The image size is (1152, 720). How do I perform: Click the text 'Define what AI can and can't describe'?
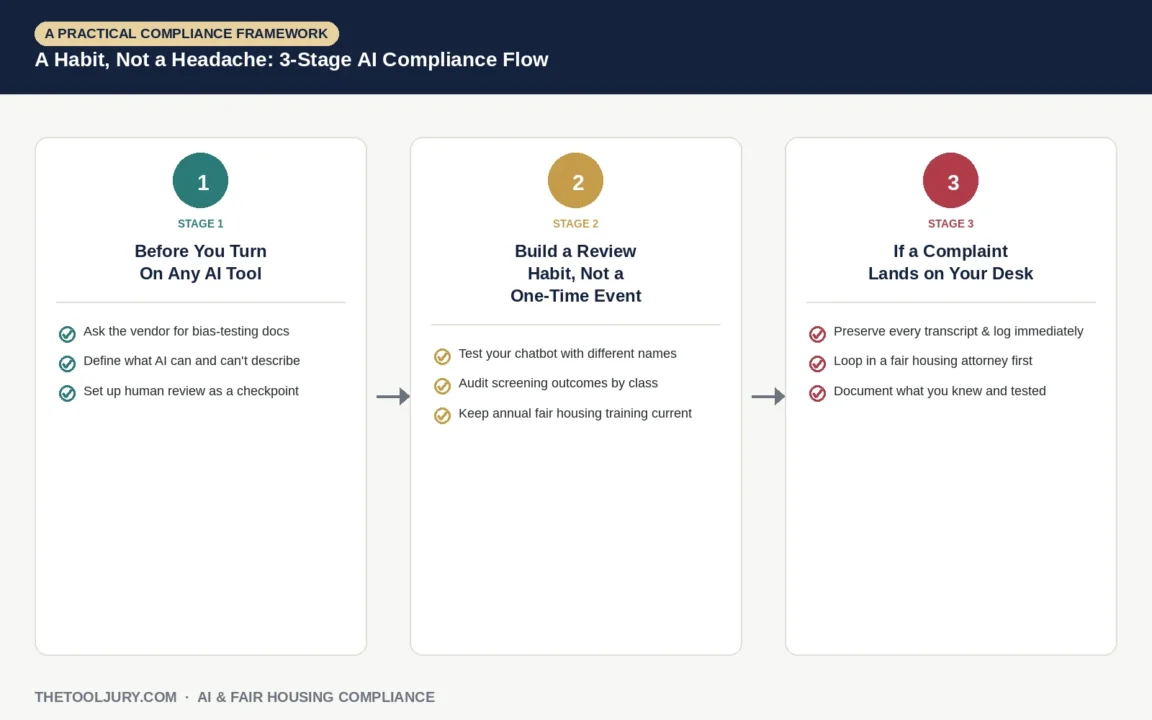(x=192, y=361)
